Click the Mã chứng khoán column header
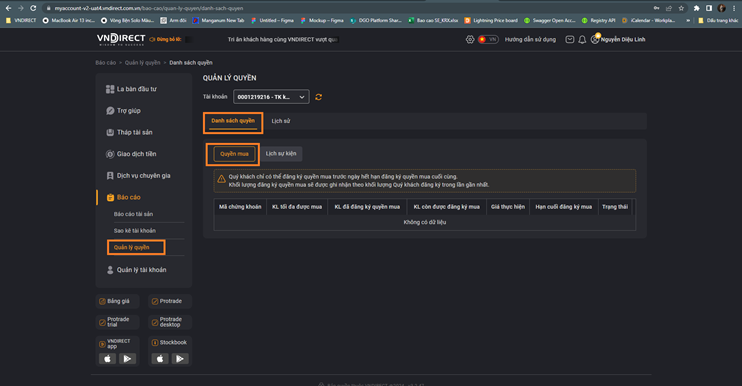 [240, 207]
